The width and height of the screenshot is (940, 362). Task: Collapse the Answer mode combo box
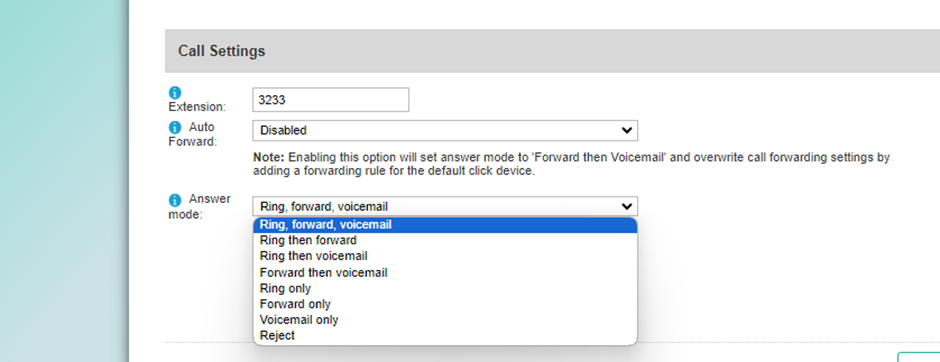445,206
